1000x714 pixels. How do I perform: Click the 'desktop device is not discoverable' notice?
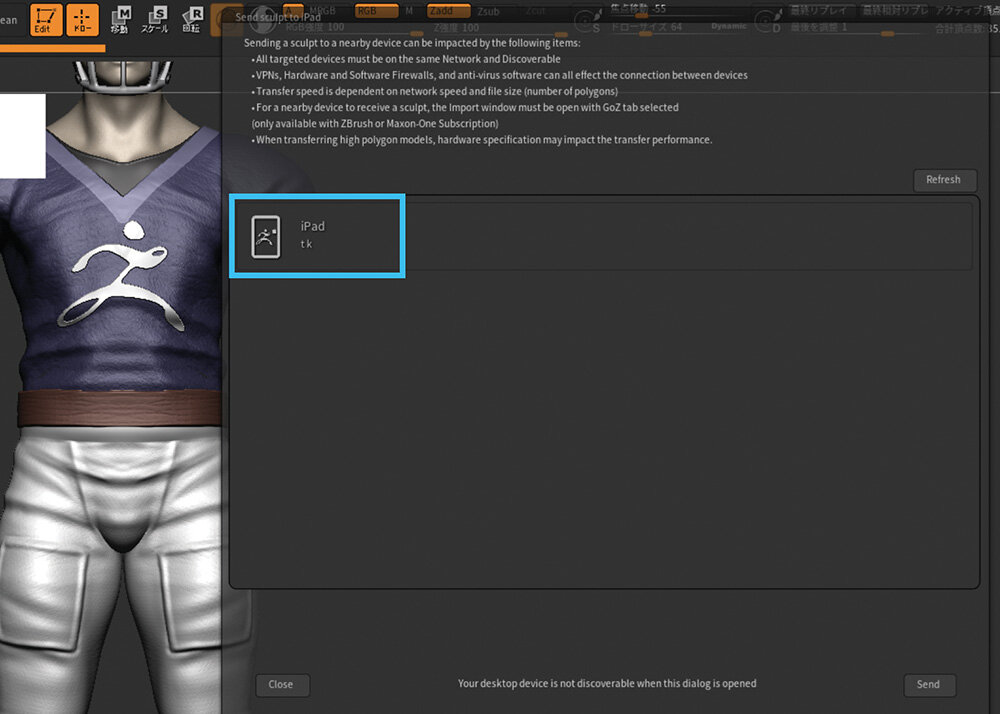(x=607, y=683)
